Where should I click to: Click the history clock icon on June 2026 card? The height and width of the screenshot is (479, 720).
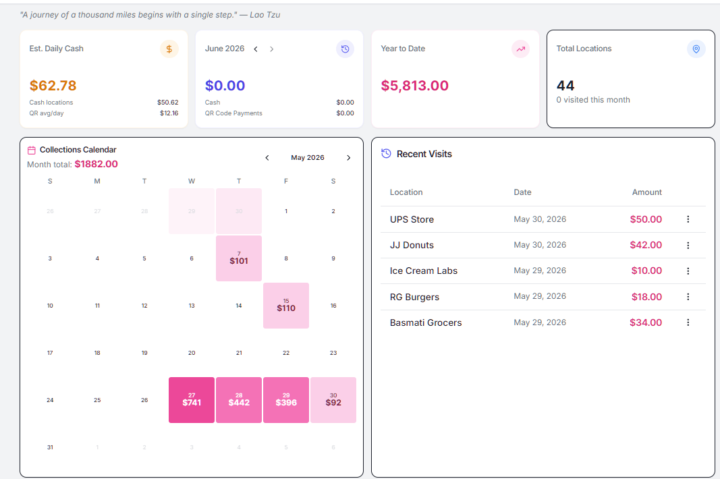[345, 49]
